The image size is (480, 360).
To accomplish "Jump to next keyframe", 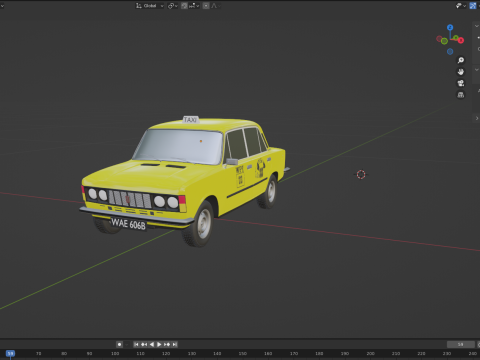I will point(167,344).
